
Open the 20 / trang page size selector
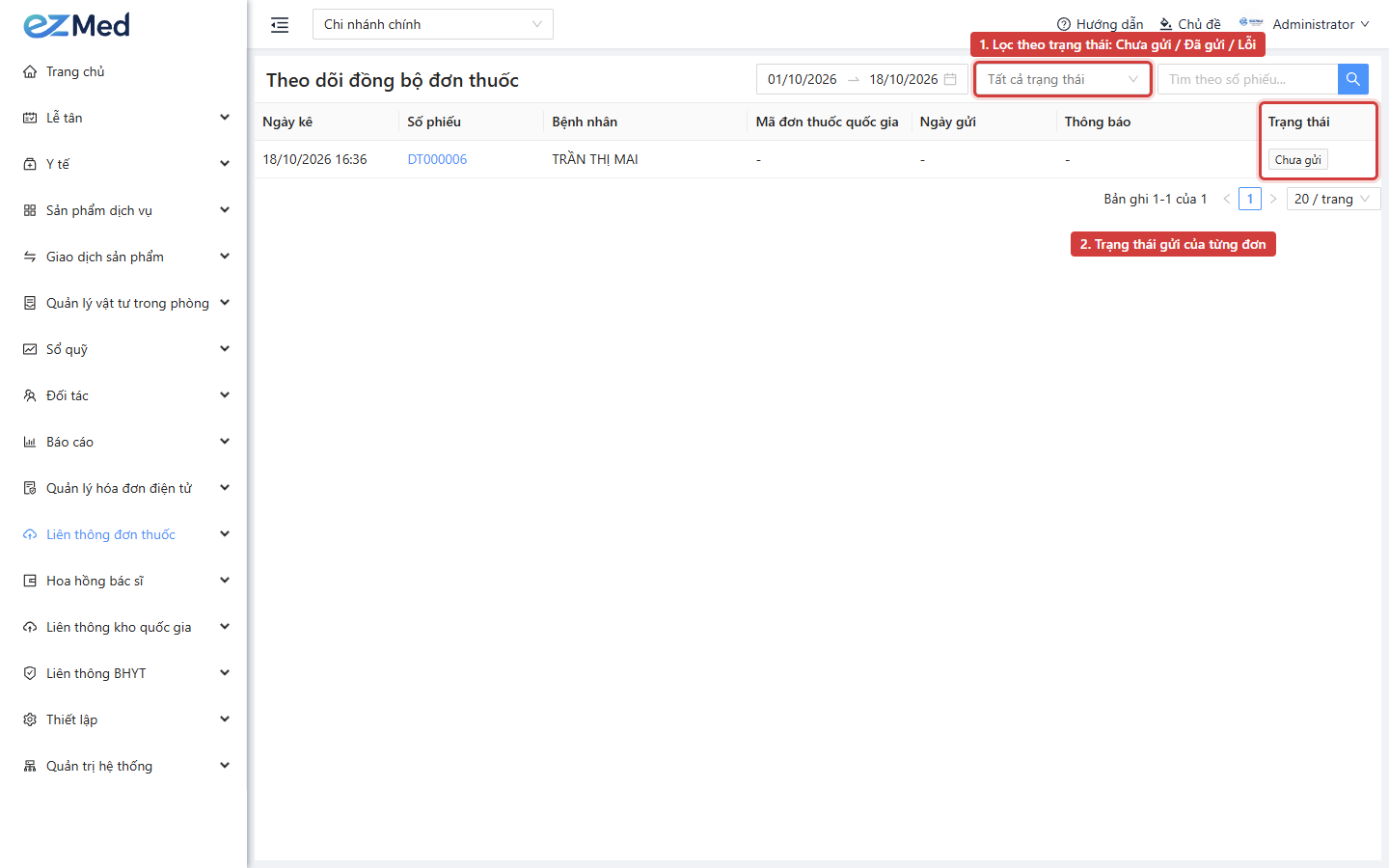point(1333,199)
